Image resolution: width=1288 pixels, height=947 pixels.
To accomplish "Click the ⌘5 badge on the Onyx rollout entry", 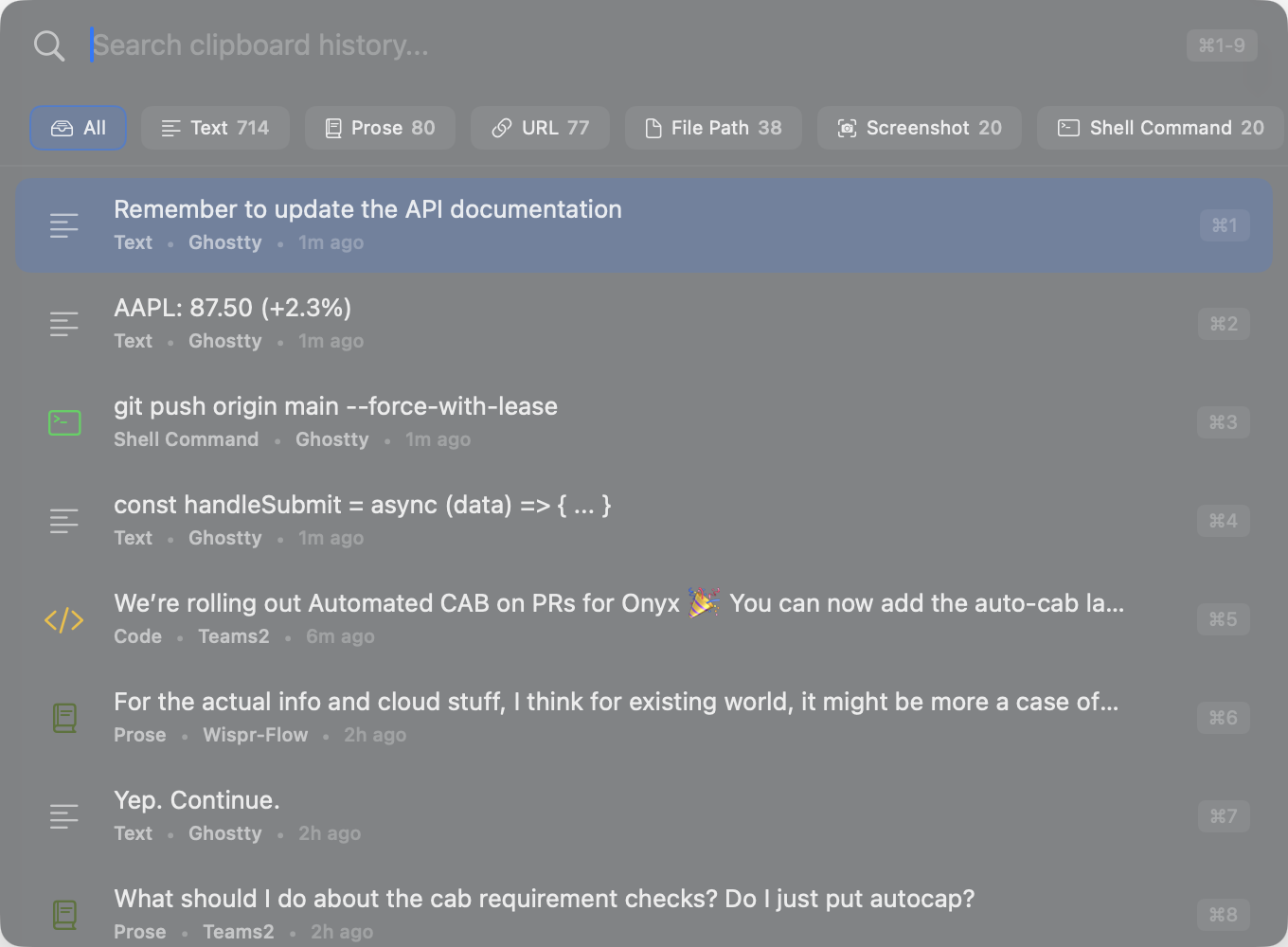I will (1223, 619).
